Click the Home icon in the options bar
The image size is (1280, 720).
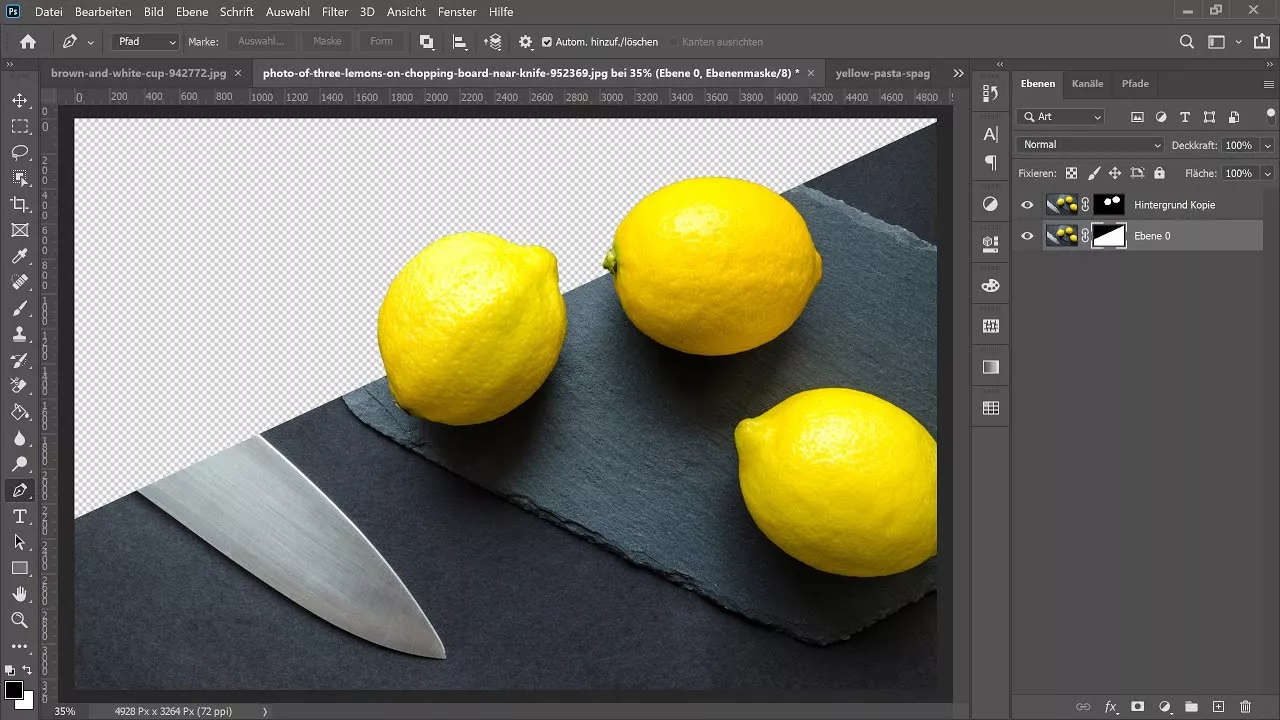coord(26,42)
